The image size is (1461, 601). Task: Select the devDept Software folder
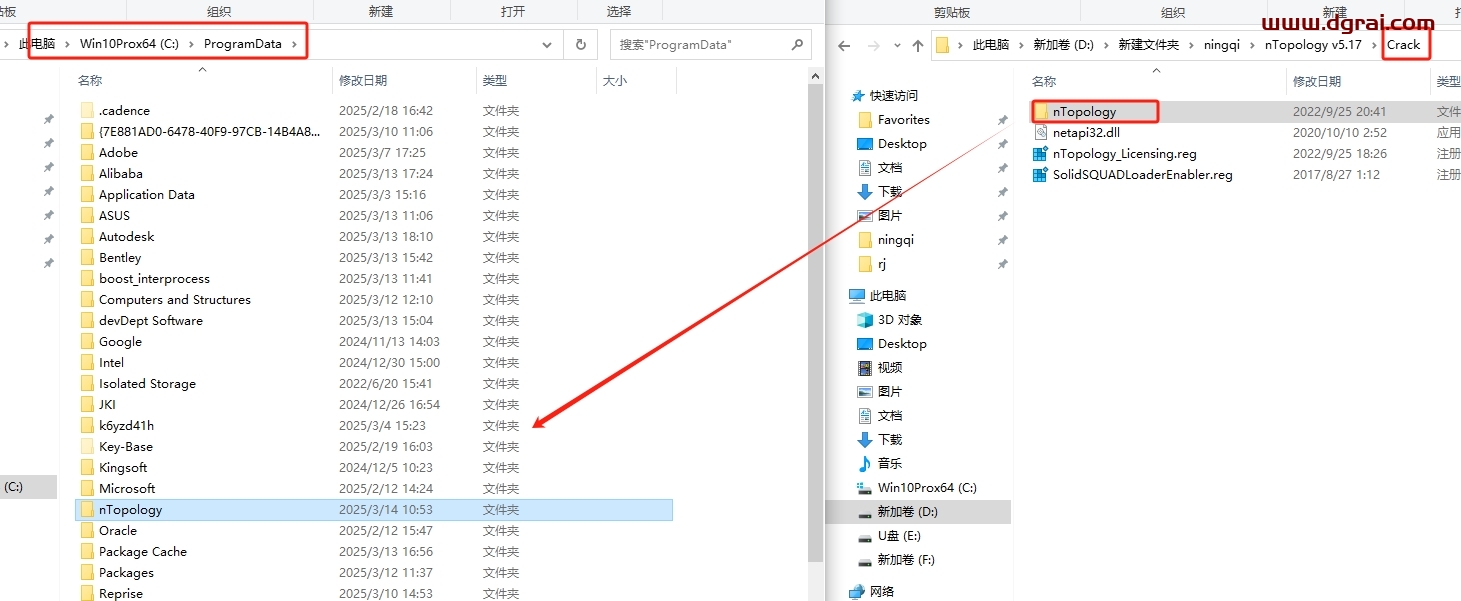(151, 321)
